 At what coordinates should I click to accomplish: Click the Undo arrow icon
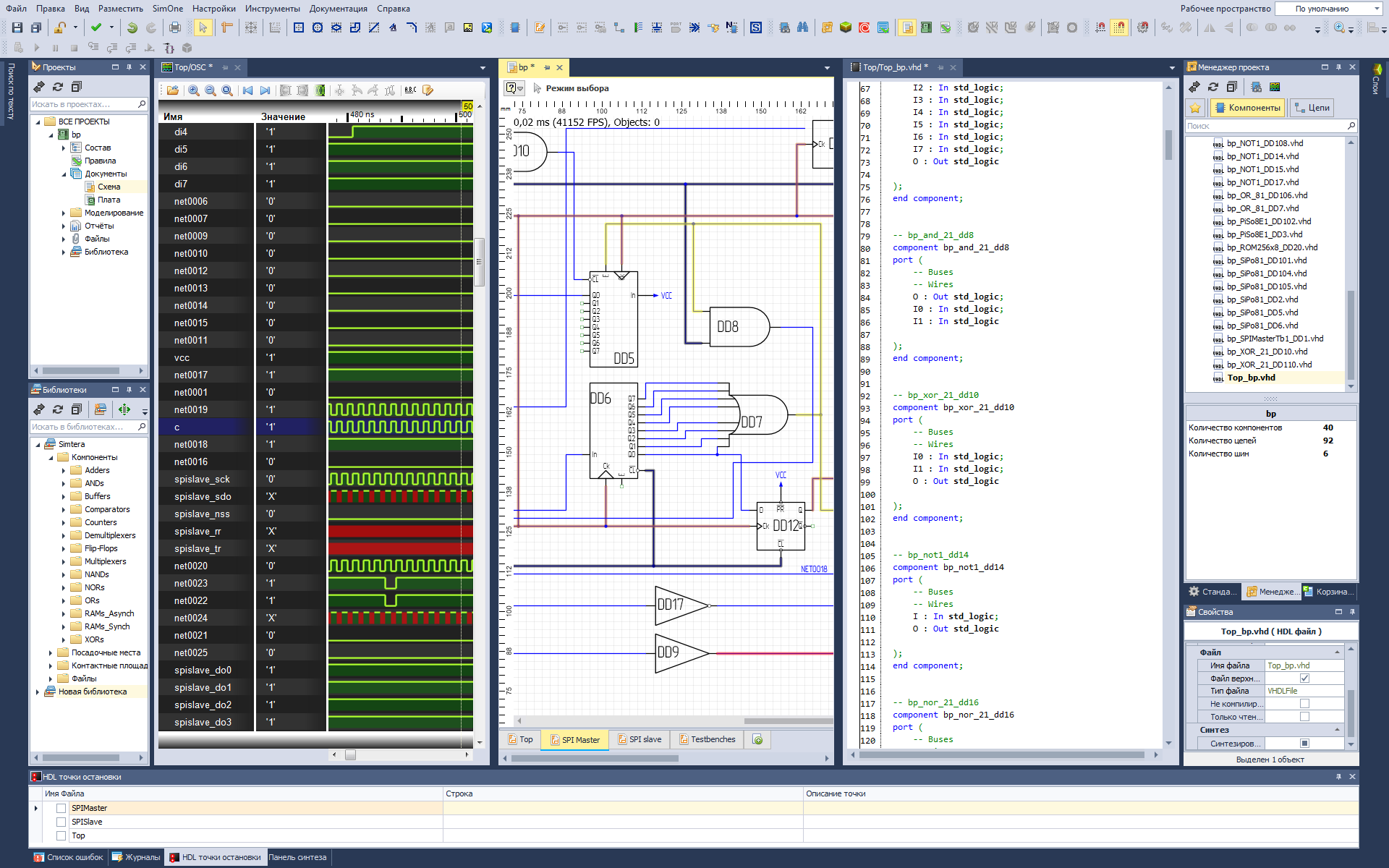[132, 27]
